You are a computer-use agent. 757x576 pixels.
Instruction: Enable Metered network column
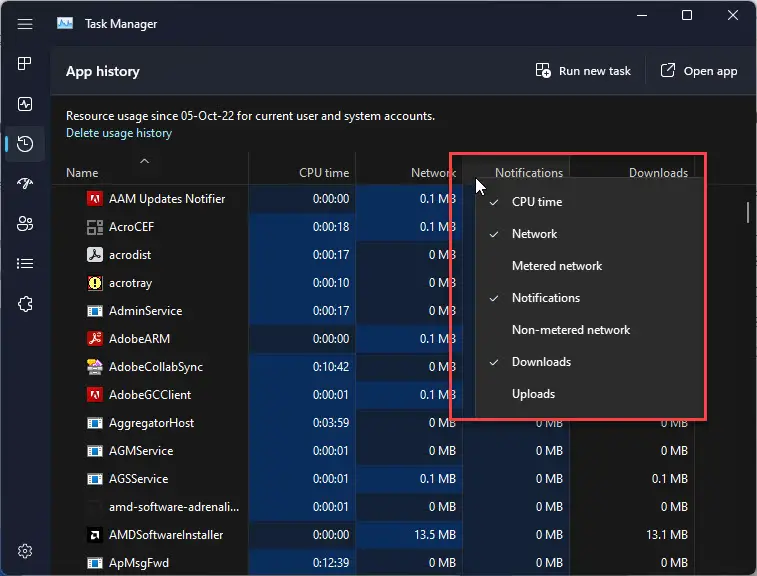click(589, 266)
